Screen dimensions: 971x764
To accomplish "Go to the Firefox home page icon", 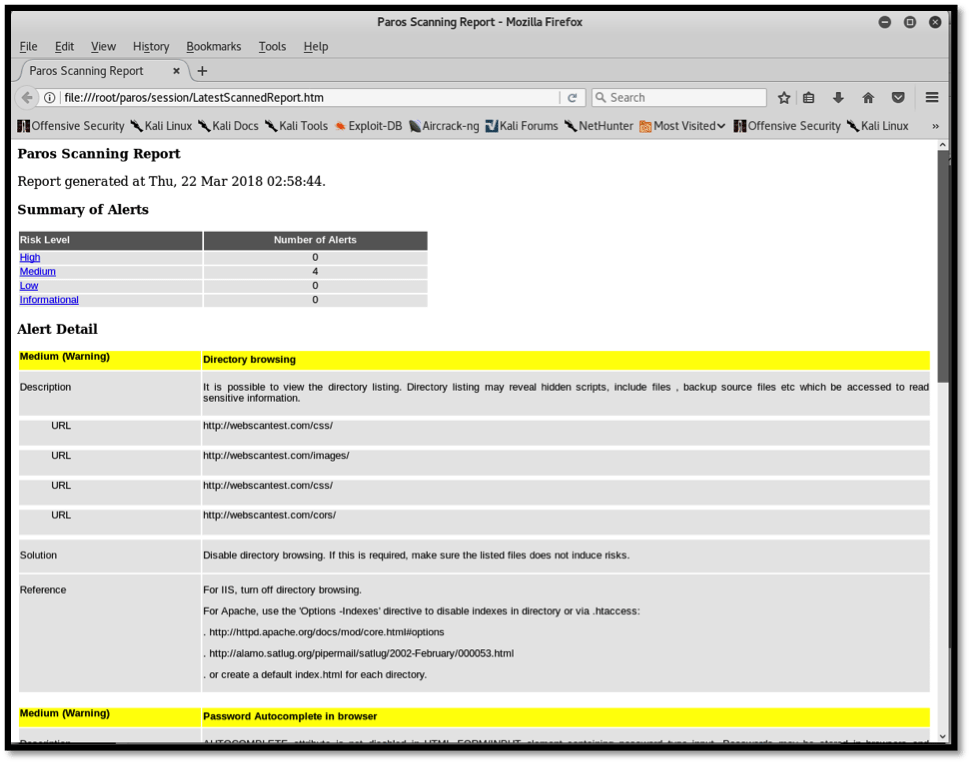I will [x=868, y=98].
